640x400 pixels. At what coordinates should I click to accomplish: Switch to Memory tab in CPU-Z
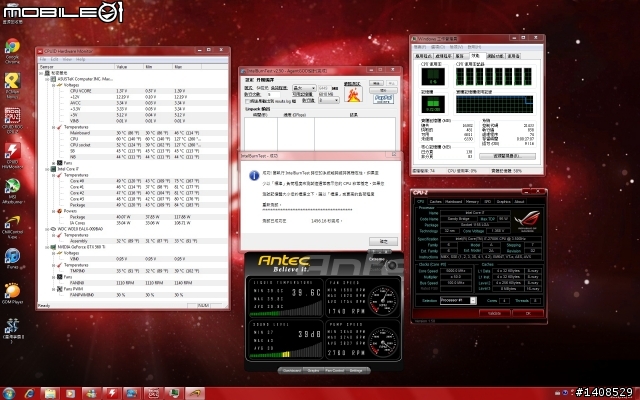tap(472, 202)
